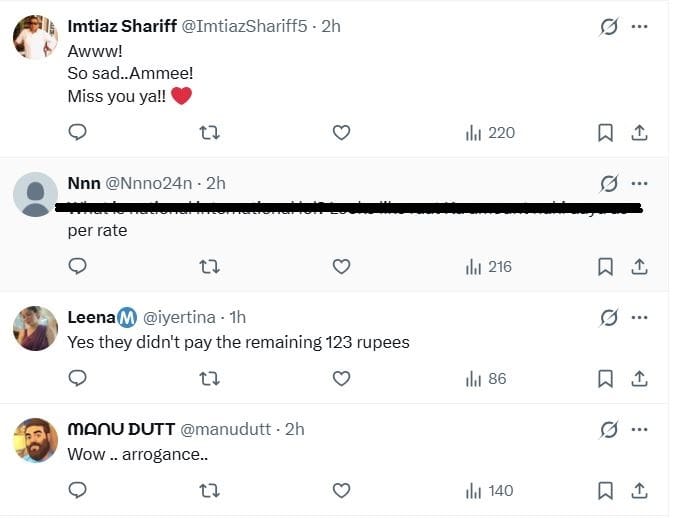
Task: Open Leena's profile via @iyertina handle
Action: point(182,317)
